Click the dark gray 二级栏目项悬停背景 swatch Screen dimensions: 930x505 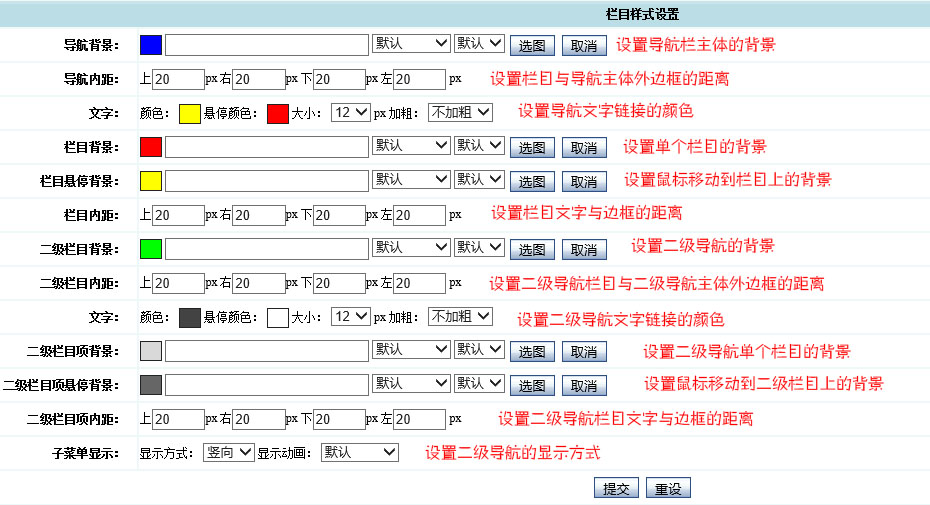151,385
